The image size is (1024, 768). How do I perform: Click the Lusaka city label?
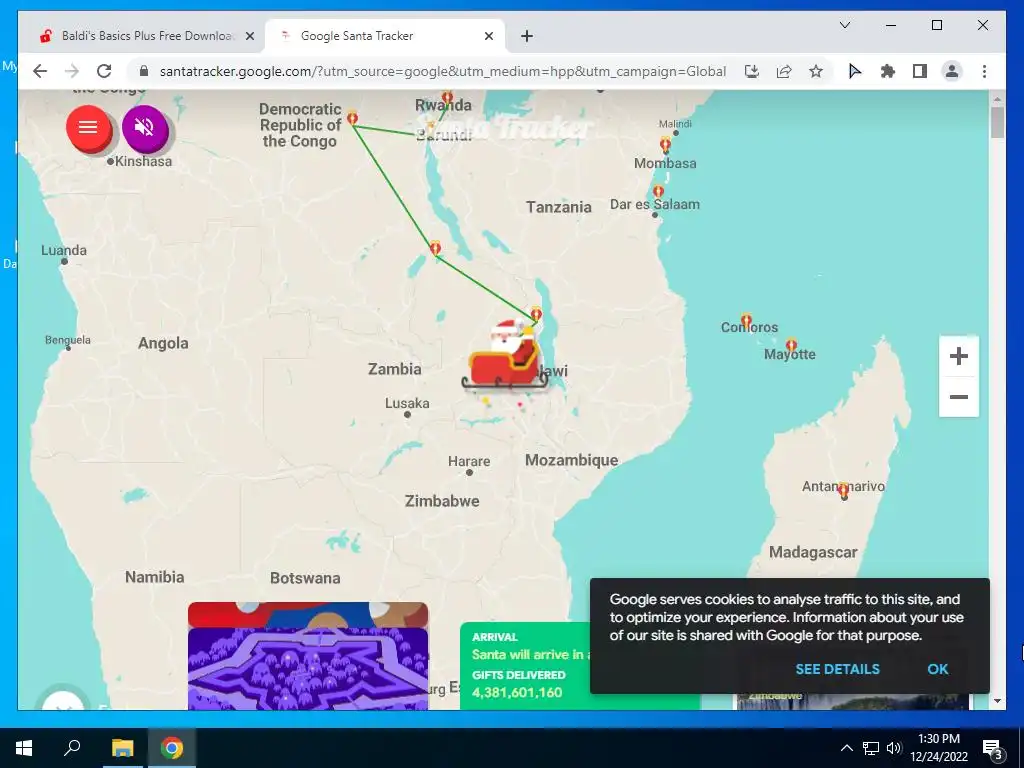[407, 403]
